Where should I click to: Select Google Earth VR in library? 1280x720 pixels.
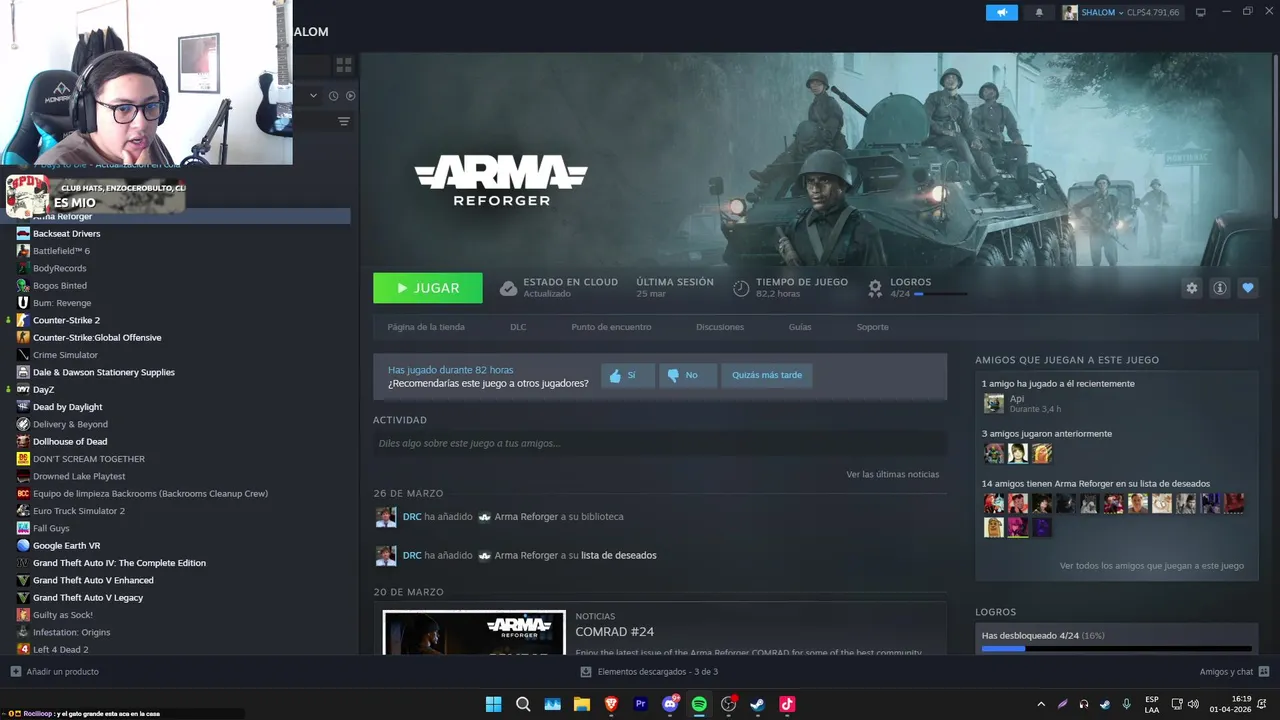coord(66,546)
